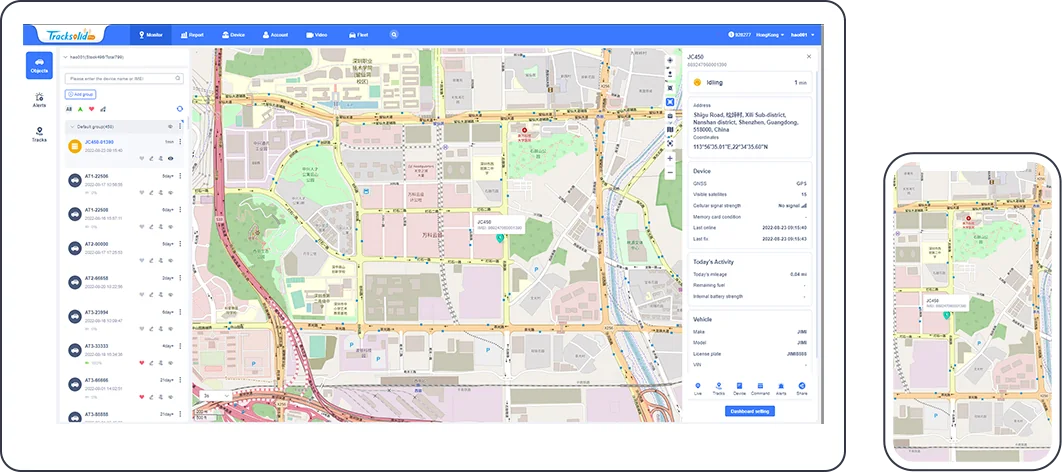Click the JC450 label on phone preview map

click(933, 301)
